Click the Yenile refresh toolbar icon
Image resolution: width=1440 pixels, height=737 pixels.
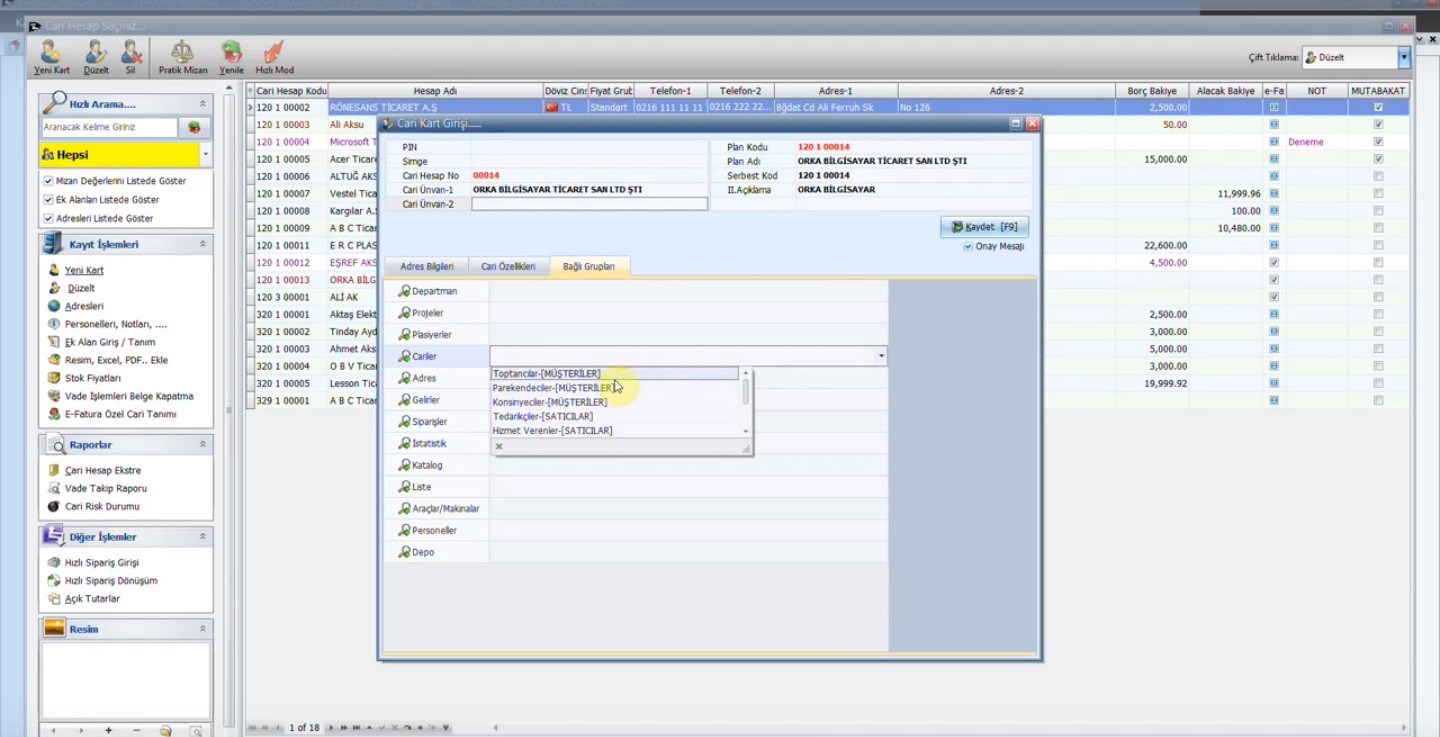(231, 58)
